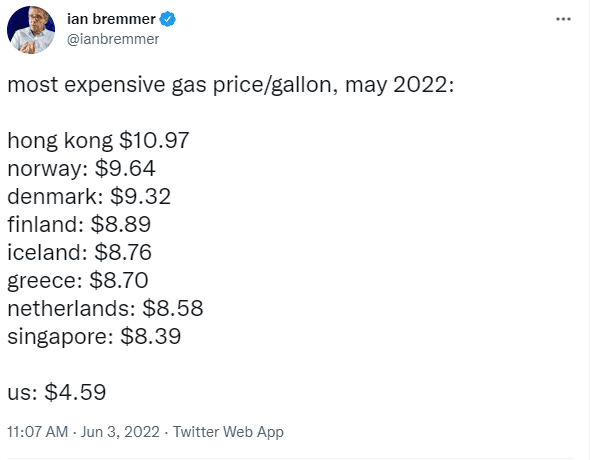Click the ian bremmer display name

[x=111, y=19]
